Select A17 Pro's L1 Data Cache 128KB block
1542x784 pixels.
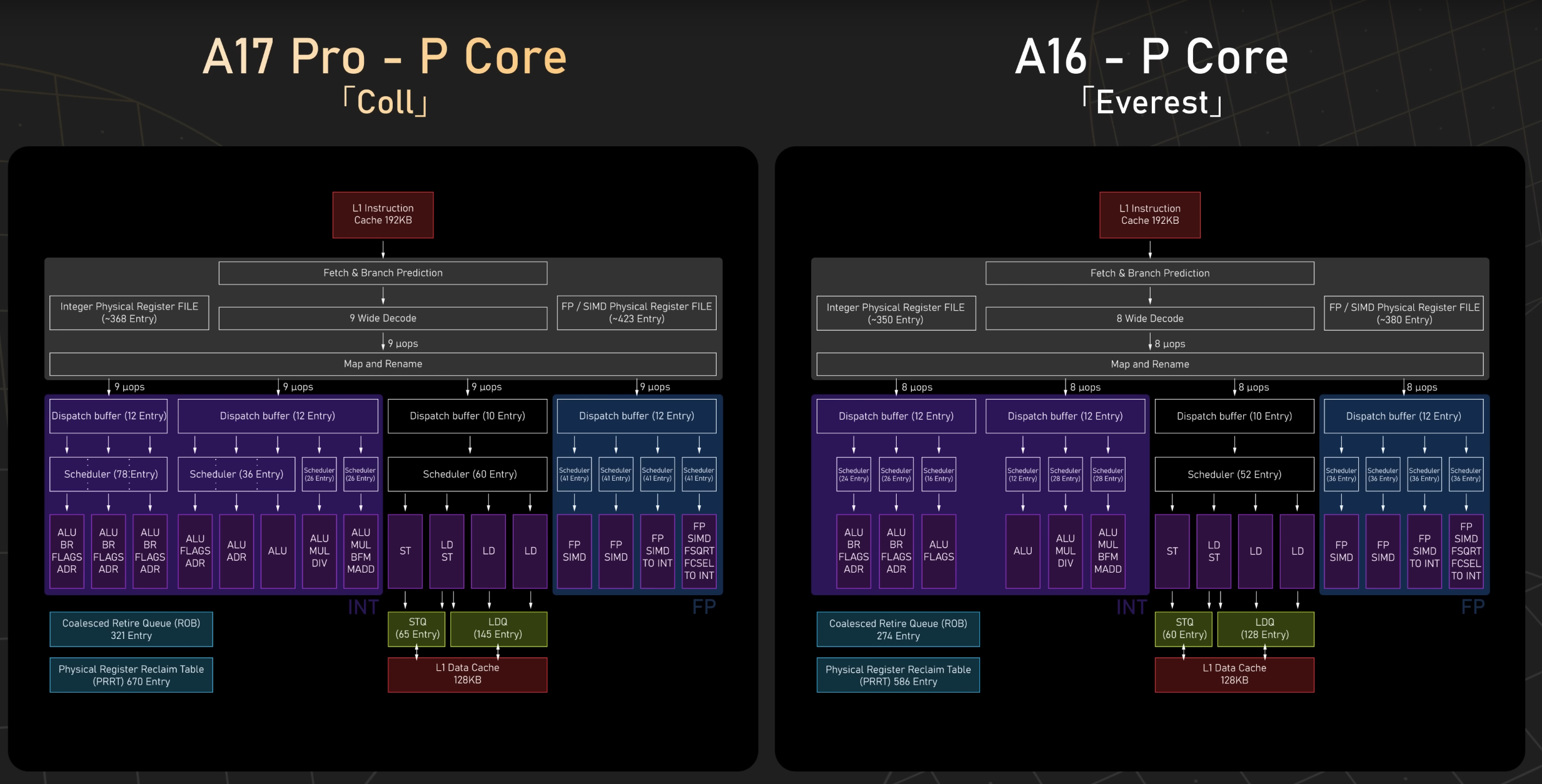[467, 675]
